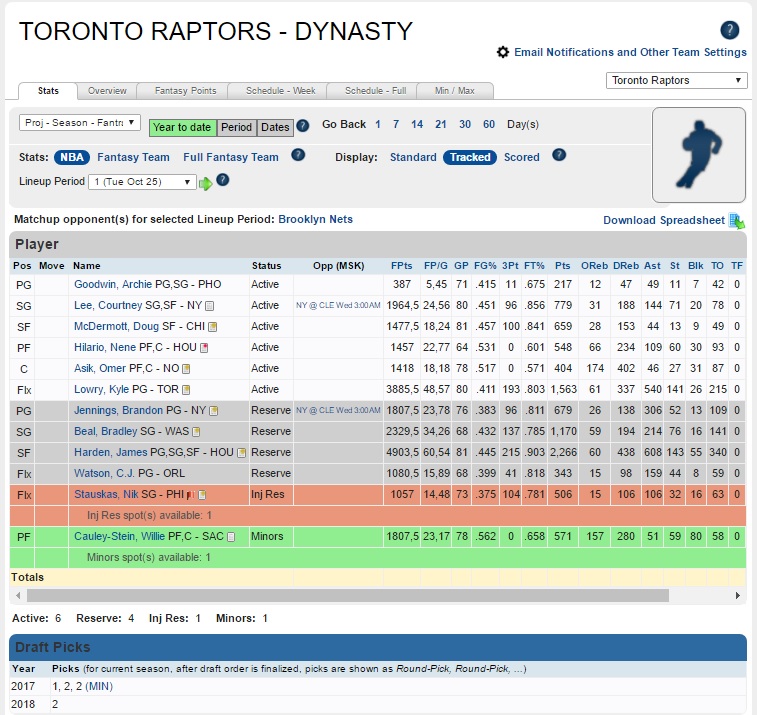Open the Overview tab
757x715 pixels.
tap(107, 91)
